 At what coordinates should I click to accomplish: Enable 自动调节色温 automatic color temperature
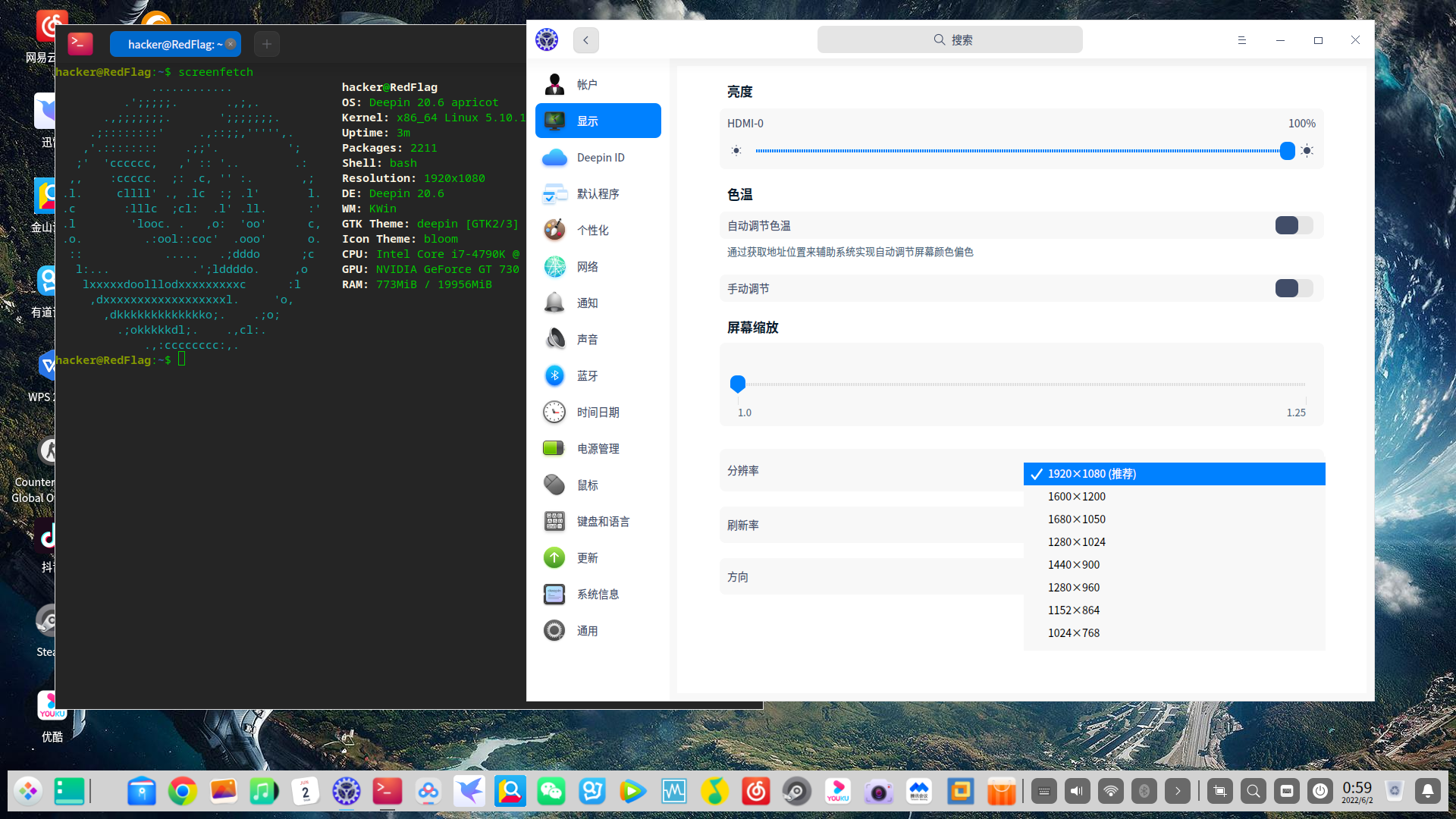(x=1292, y=225)
